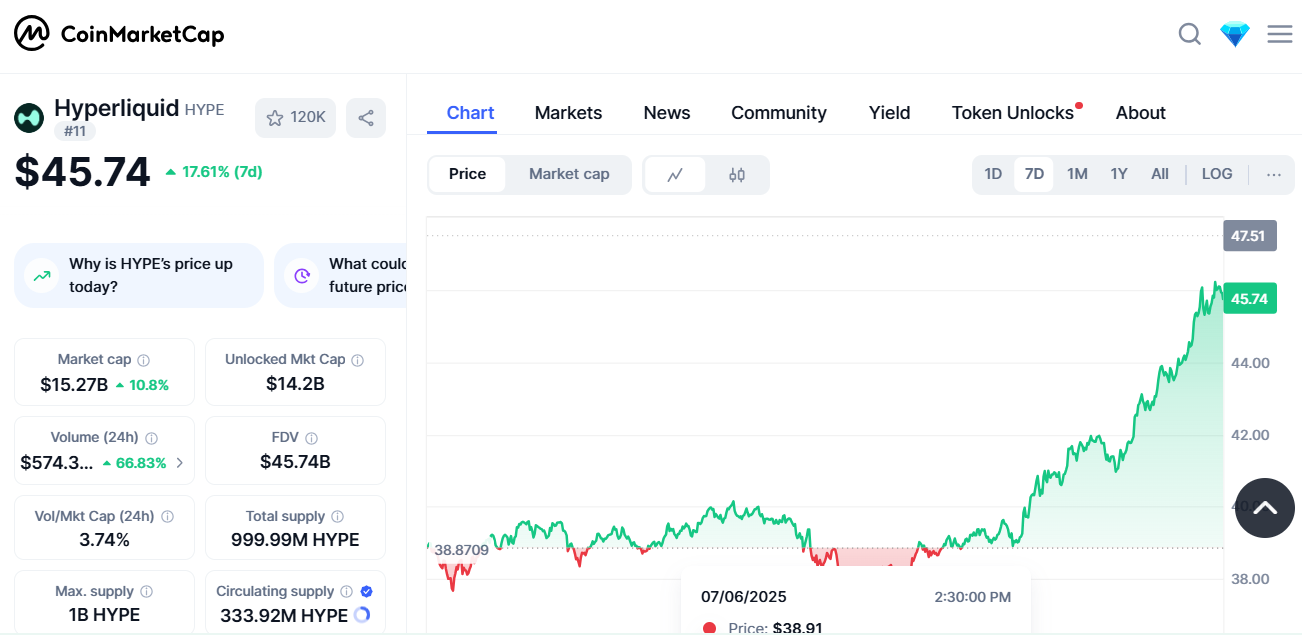Click the purple clock icon in future price card
Screen dimensions: 1302x635
[301, 276]
